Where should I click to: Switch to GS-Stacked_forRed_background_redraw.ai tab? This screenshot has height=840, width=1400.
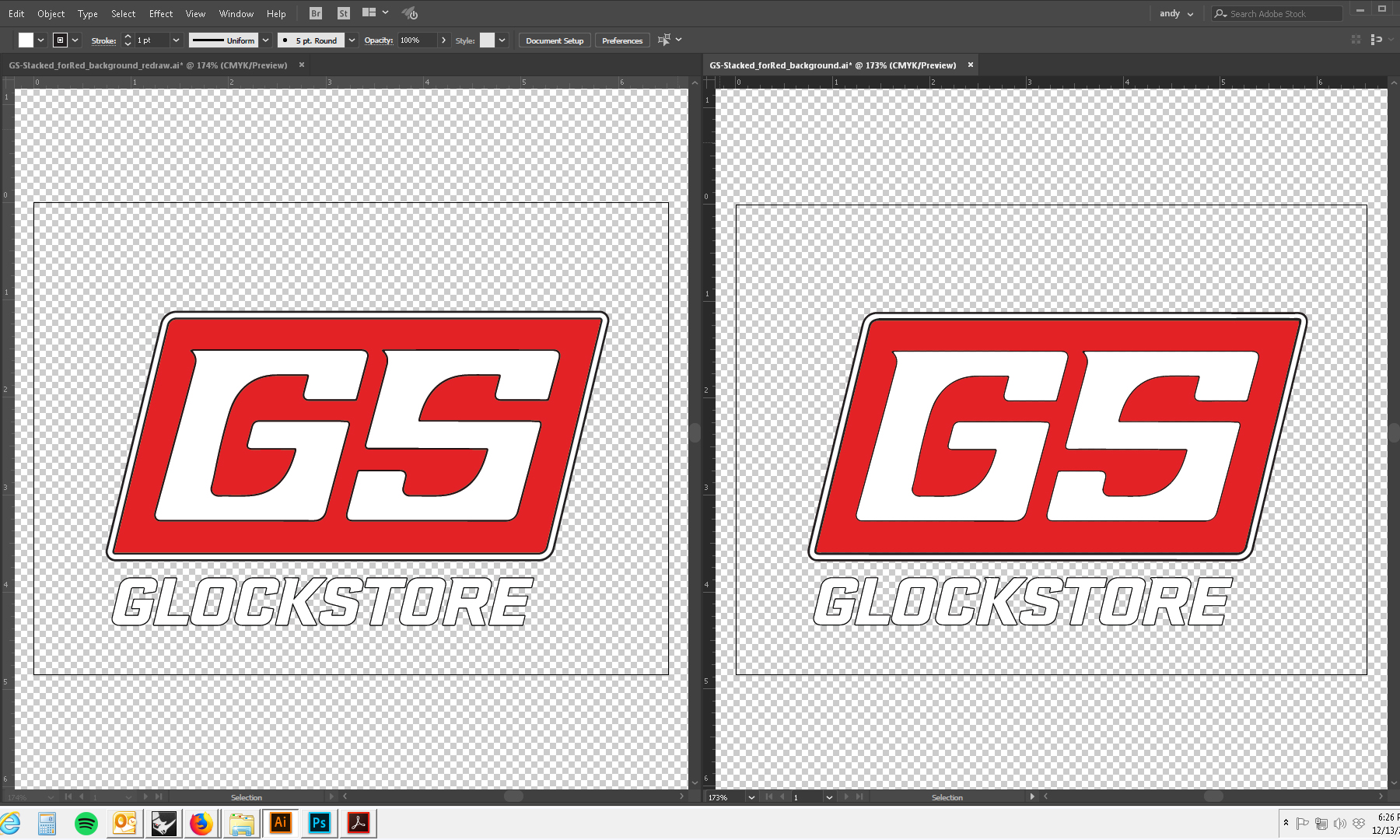(148, 65)
